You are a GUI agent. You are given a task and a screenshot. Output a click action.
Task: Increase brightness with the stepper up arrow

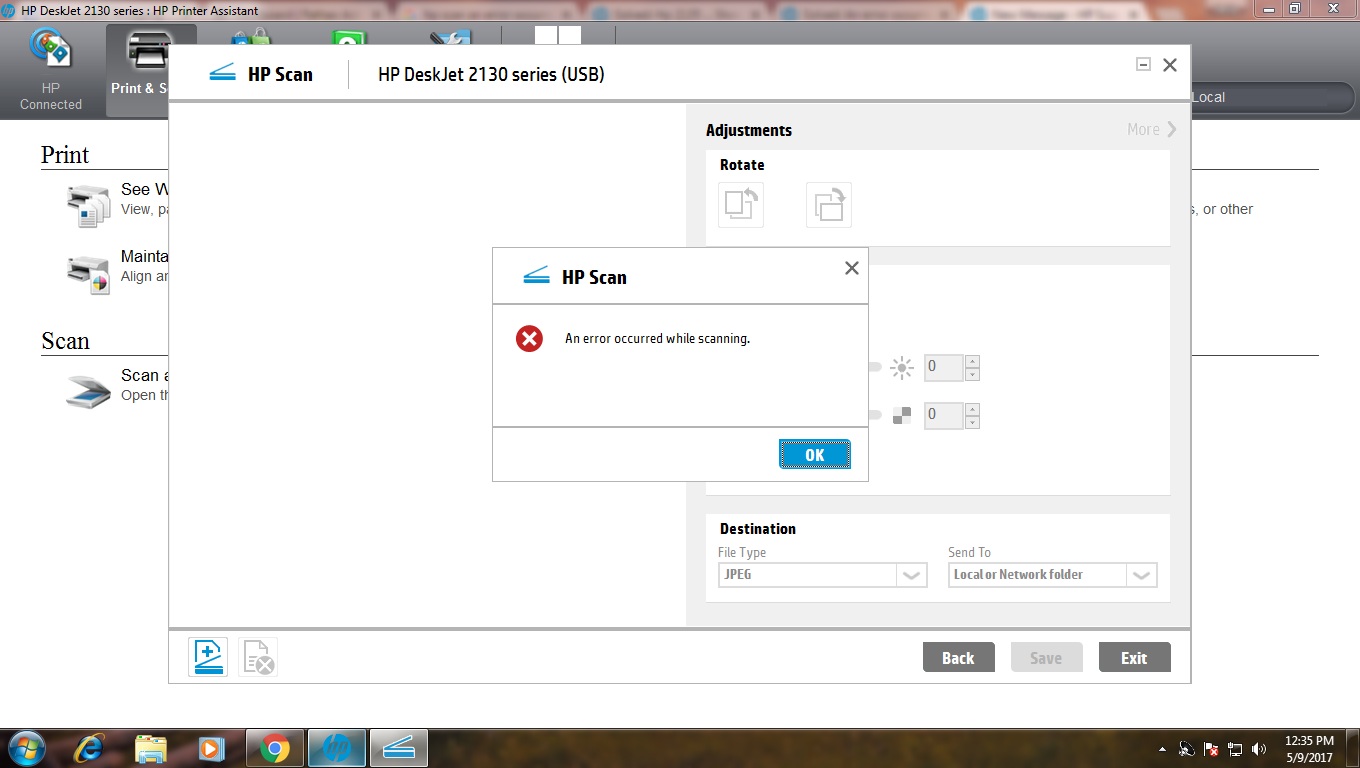[x=972, y=362]
